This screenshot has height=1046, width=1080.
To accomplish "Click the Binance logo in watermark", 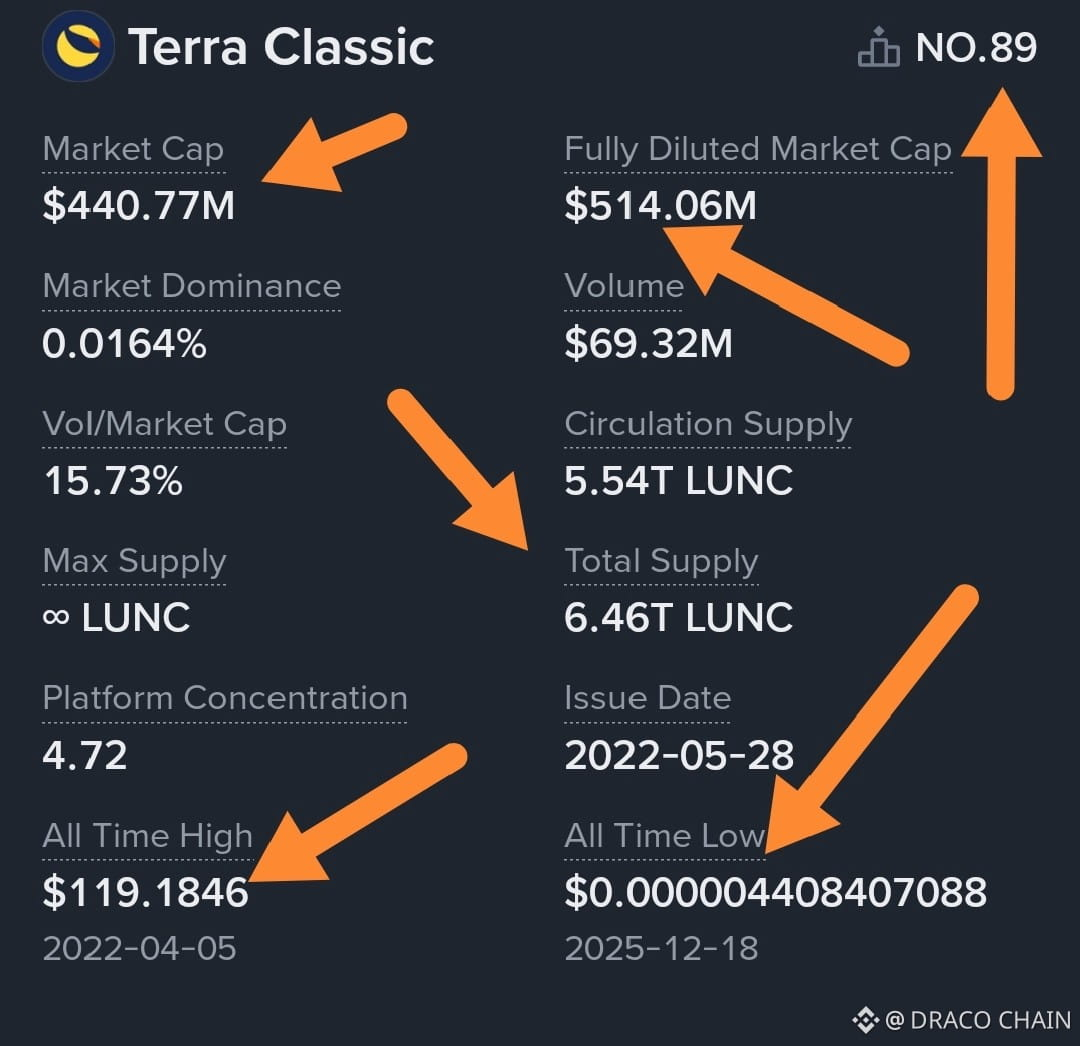I will tap(866, 1020).
